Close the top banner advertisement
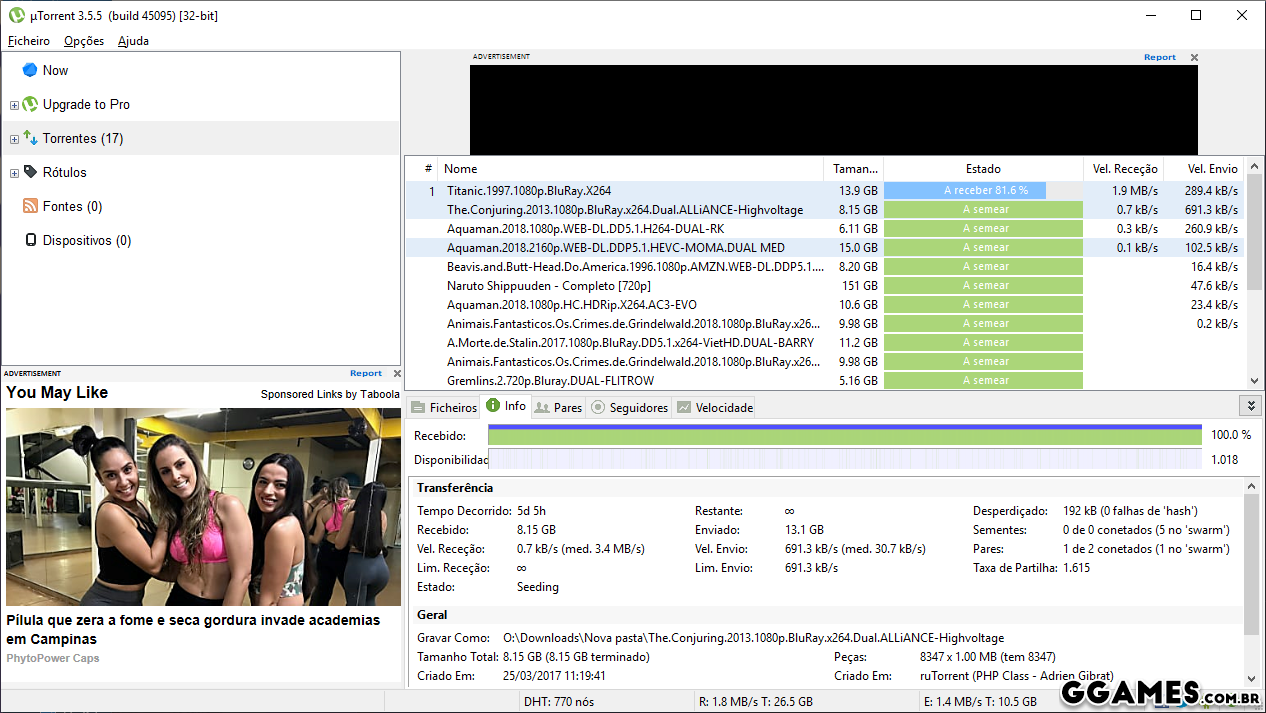Viewport: 1266px width, 713px height. (x=1194, y=58)
